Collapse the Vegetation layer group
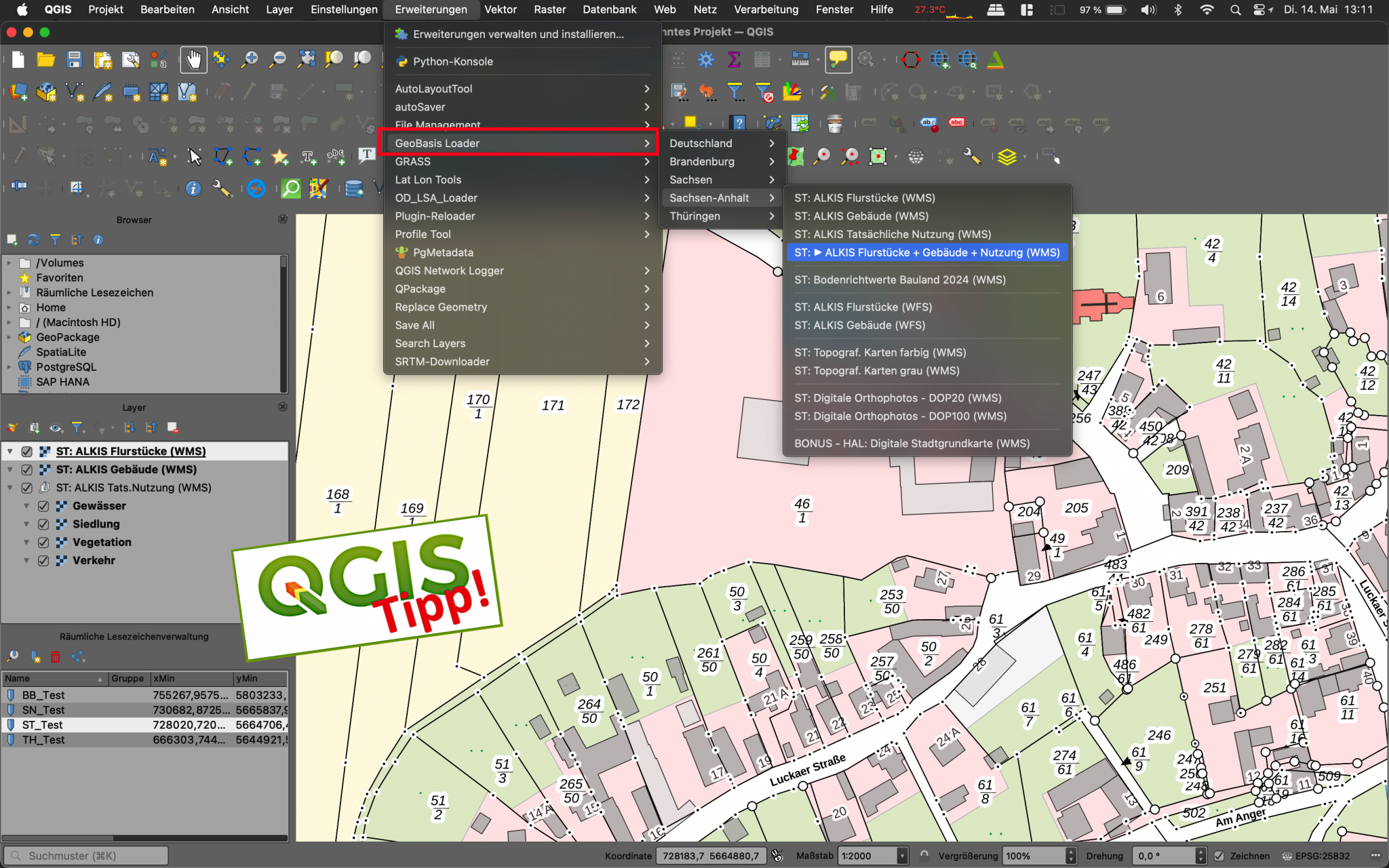Viewport: 1389px width, 868px height. pyautogui.click(x=26, y=542)
